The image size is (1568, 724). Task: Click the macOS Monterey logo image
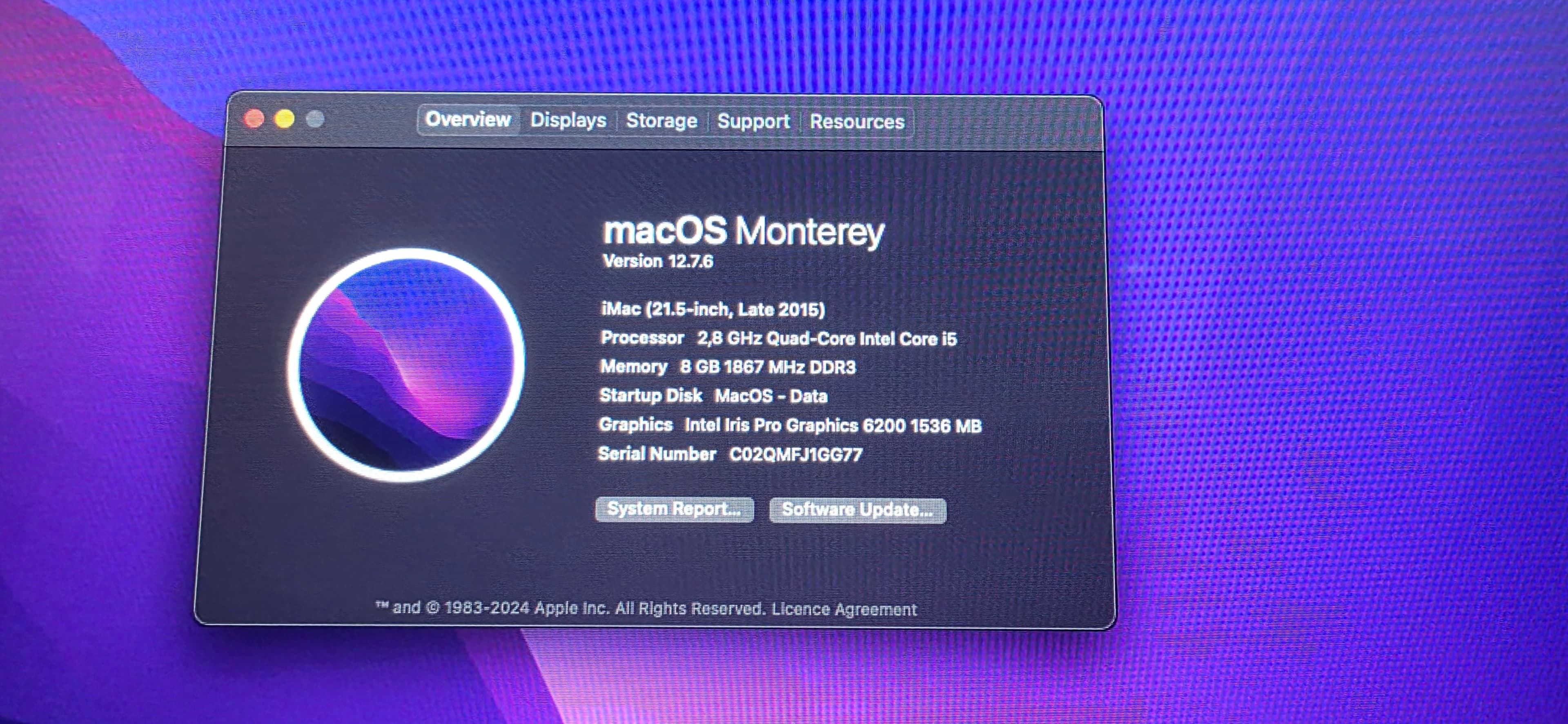pos(406,364)
